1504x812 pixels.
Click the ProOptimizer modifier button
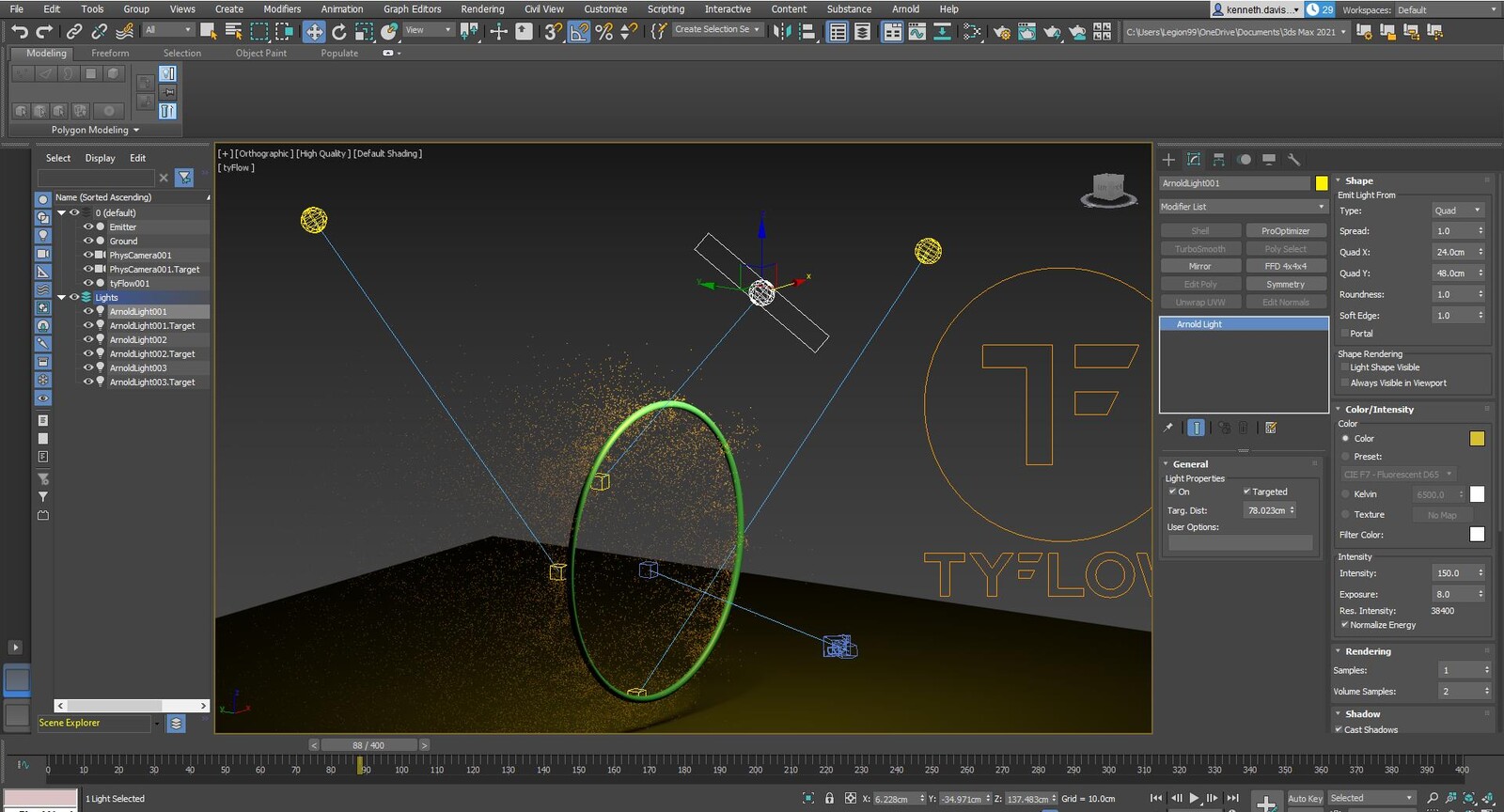tap(1285, 231)
